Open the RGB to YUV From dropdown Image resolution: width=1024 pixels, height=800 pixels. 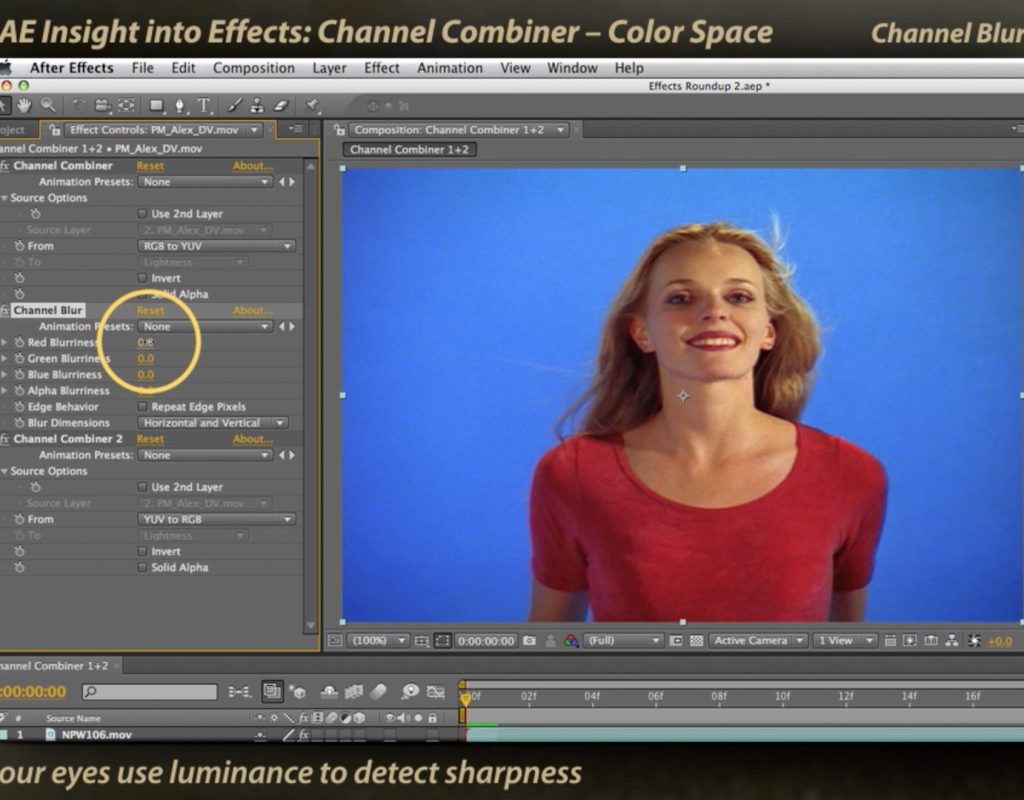tap(216, 246)
